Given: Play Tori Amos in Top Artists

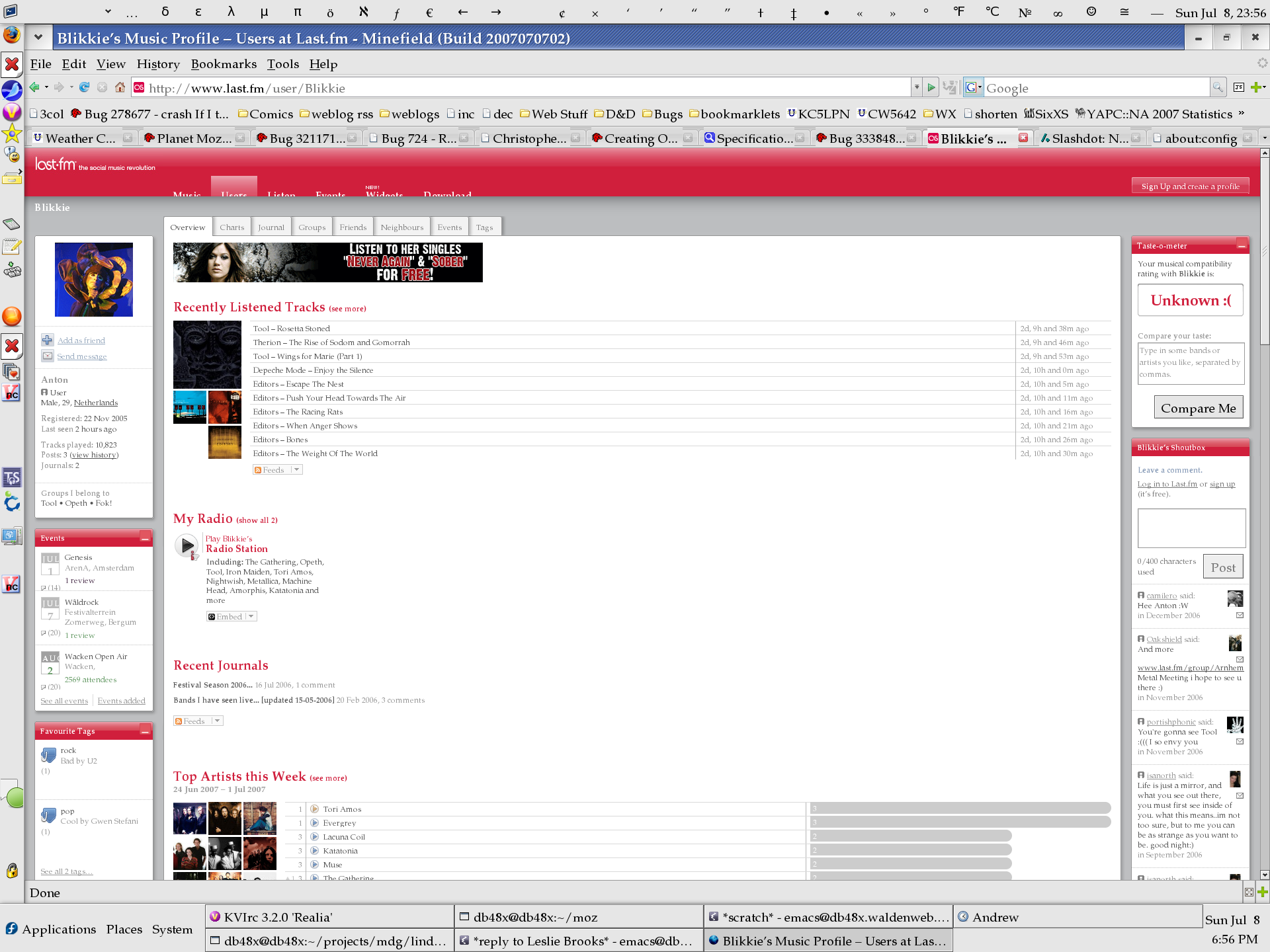Looking at the screenshot, I should 315,809.
